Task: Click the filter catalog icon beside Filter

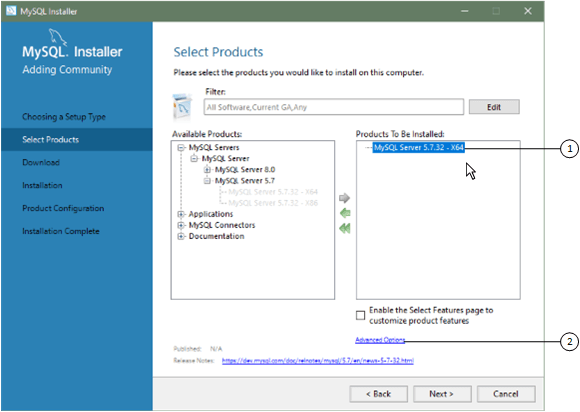Action: pyautogui.click(x=182, y=107)
